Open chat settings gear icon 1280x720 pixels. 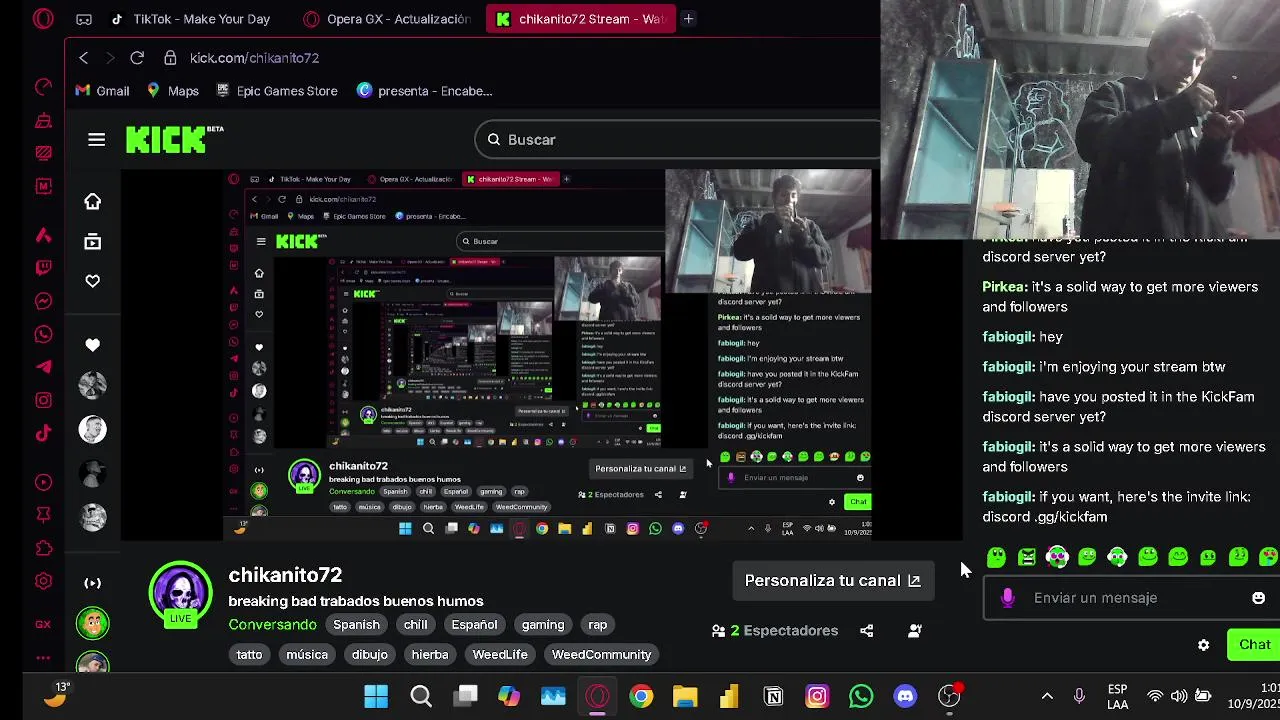pyautogui.click(x=1204, y=646)
